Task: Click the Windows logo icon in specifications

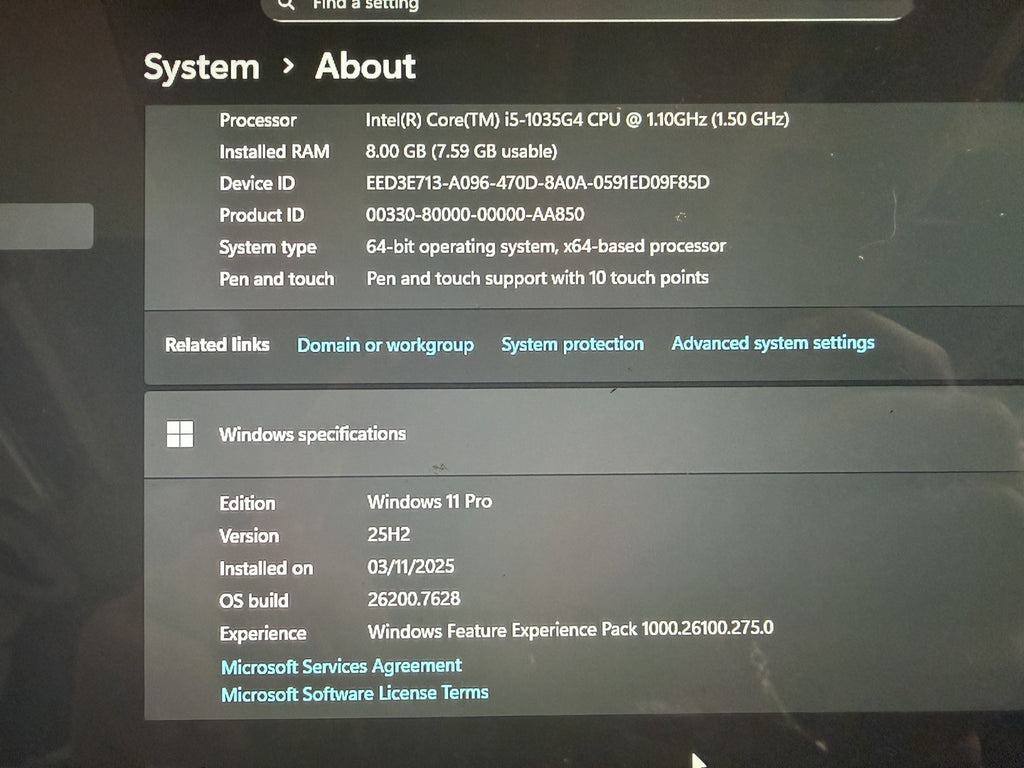Action: (x=180, y=434)
